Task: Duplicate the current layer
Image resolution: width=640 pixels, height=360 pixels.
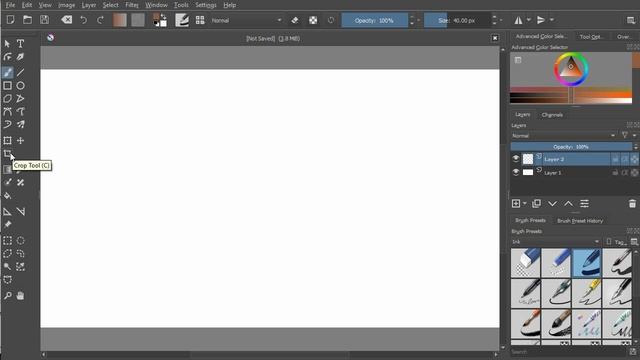Action: [536, 203]
